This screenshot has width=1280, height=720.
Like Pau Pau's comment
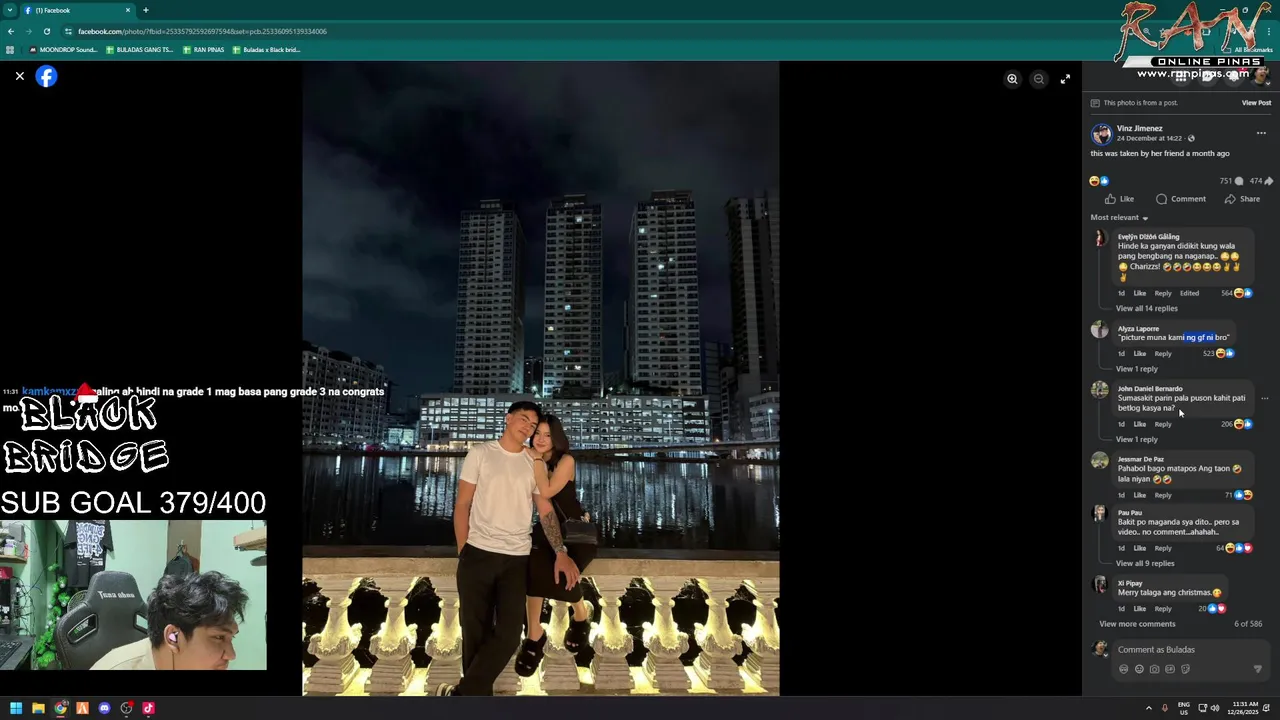click(1139, 548)
